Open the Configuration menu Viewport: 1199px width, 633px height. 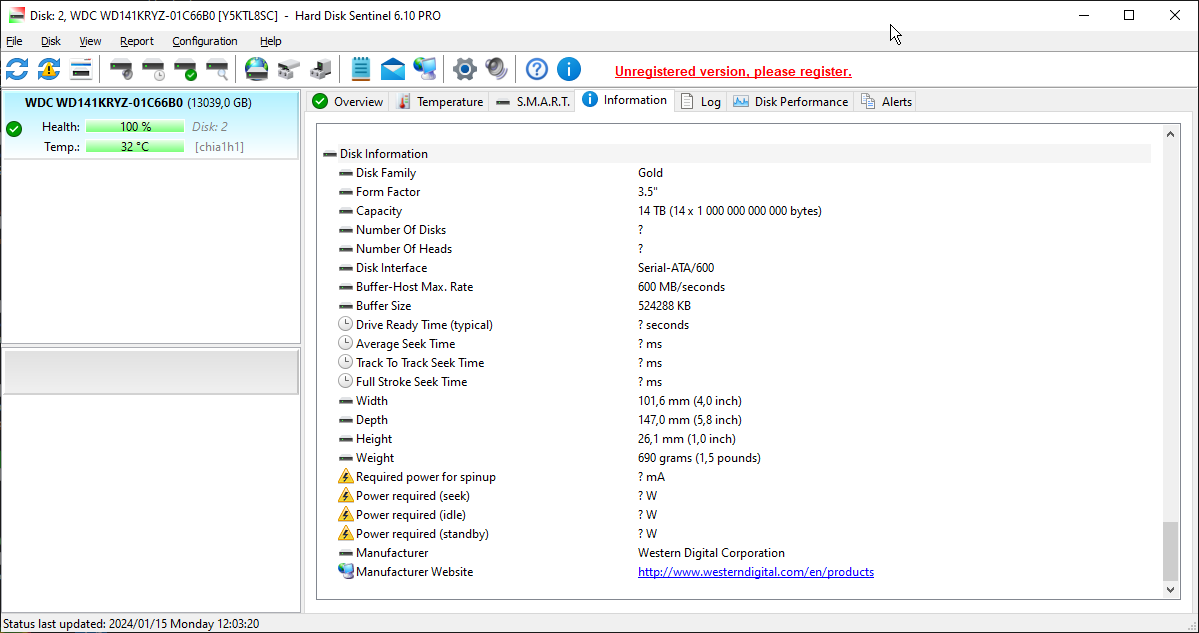pyautogui.click(x=205, y=41)
